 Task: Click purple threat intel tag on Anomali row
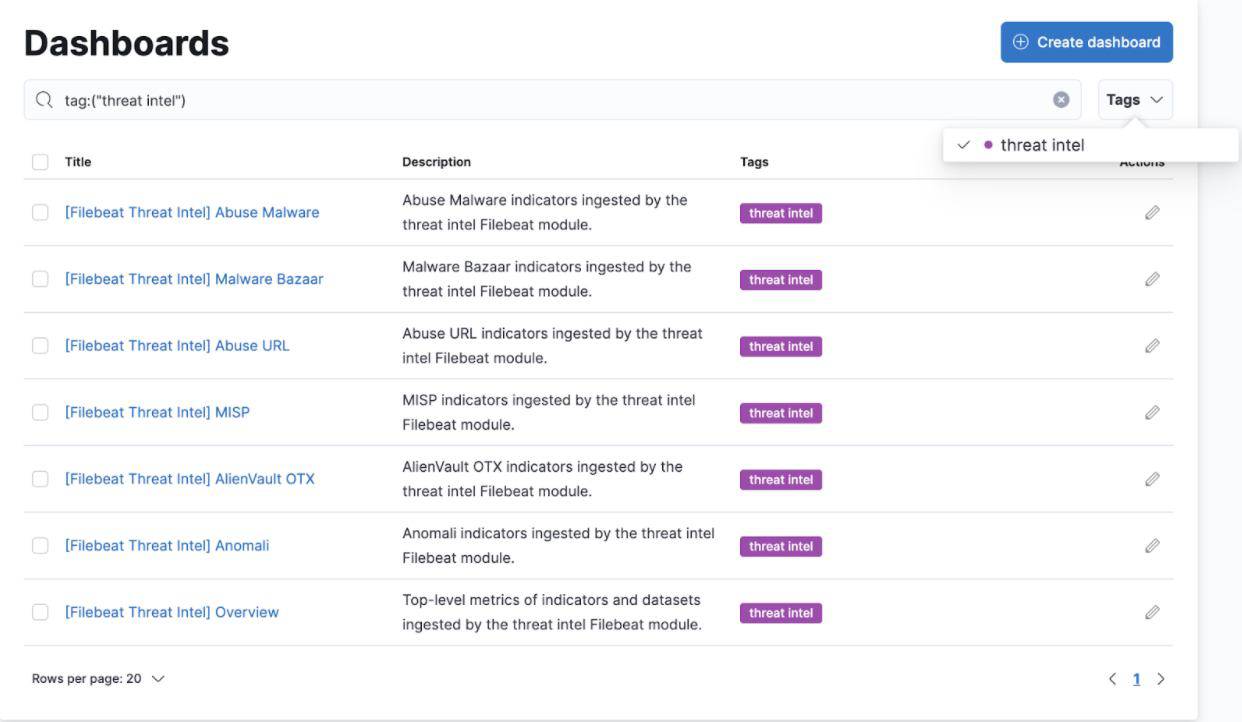(780, 546)
